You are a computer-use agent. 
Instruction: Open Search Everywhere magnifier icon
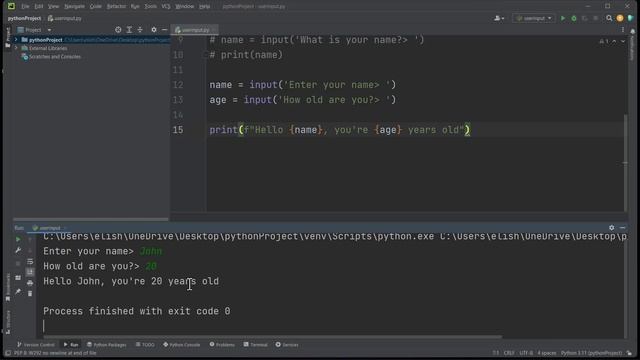coord(609,18)
